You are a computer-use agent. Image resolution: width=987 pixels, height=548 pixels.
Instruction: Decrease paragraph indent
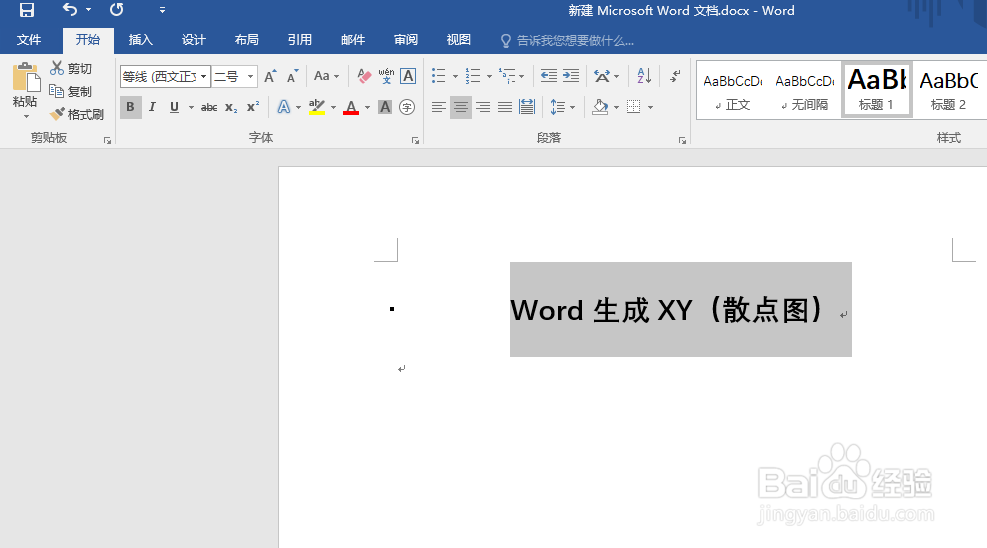click(548, 76)
